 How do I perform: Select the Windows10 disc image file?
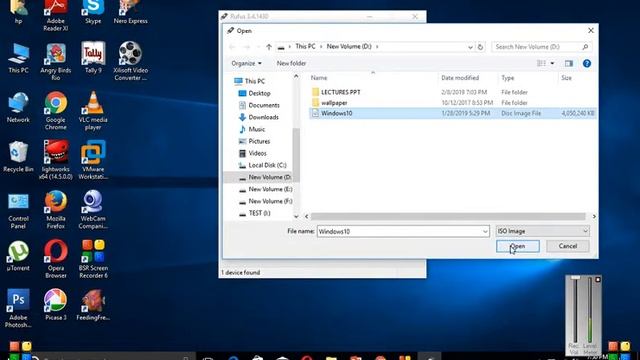pyautogui.click(x=452, y=113)
